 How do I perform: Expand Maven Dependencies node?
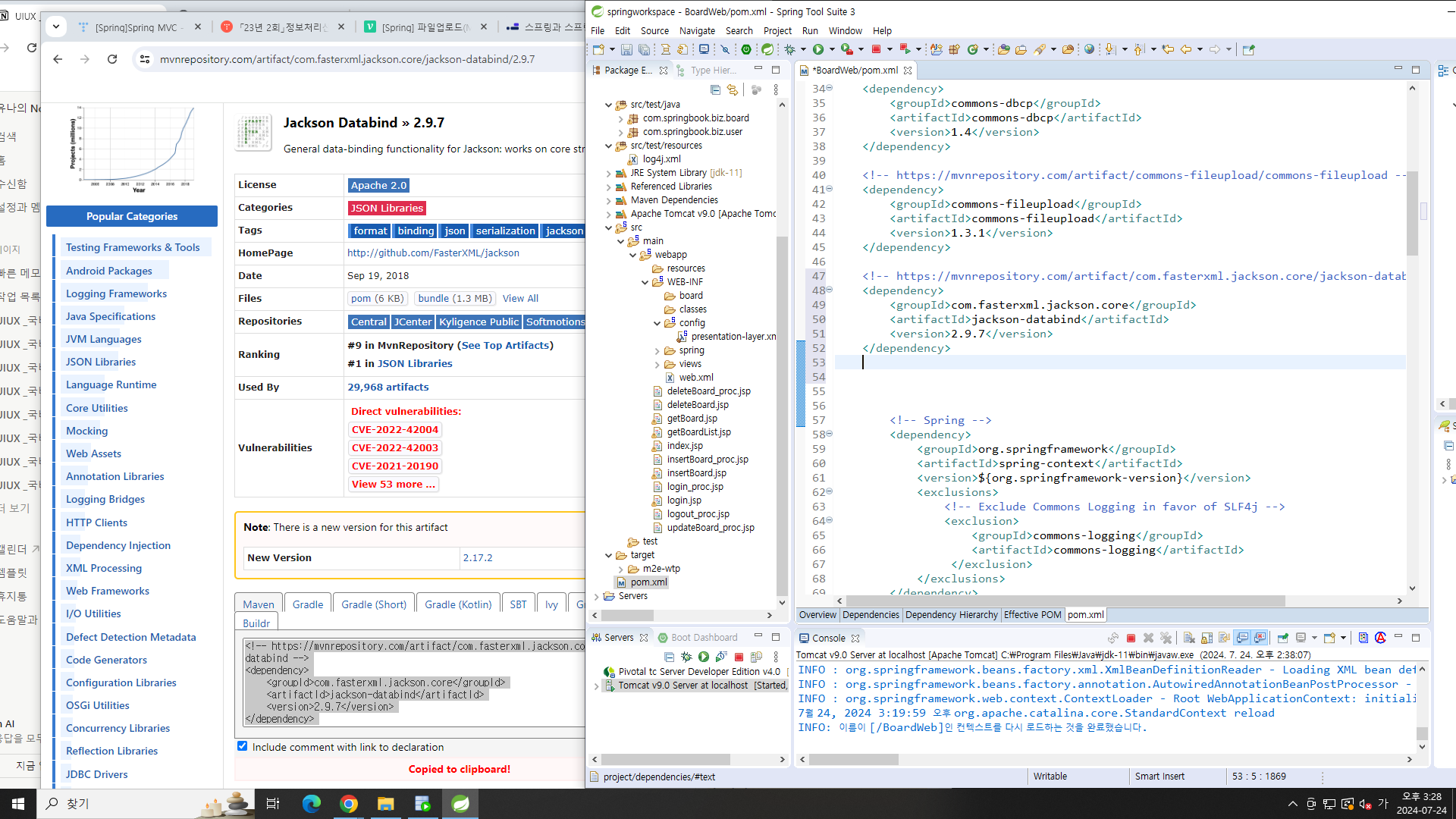tap(609, 200)
